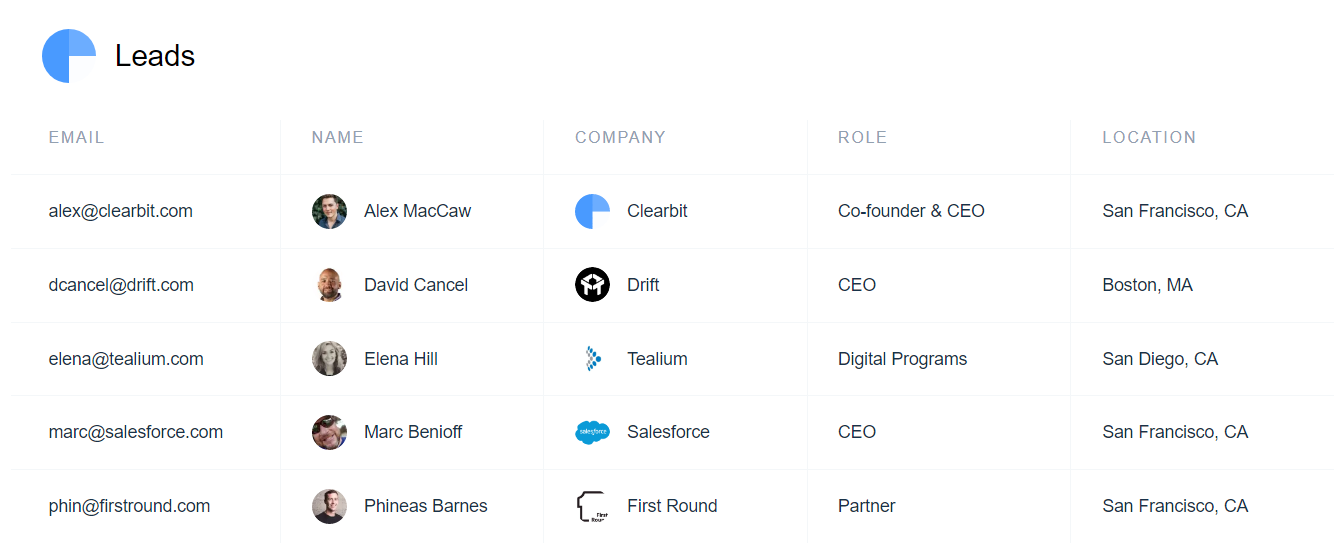Click the Tealium company logo
Screen dimensions: 1334x543
[592, 359]
